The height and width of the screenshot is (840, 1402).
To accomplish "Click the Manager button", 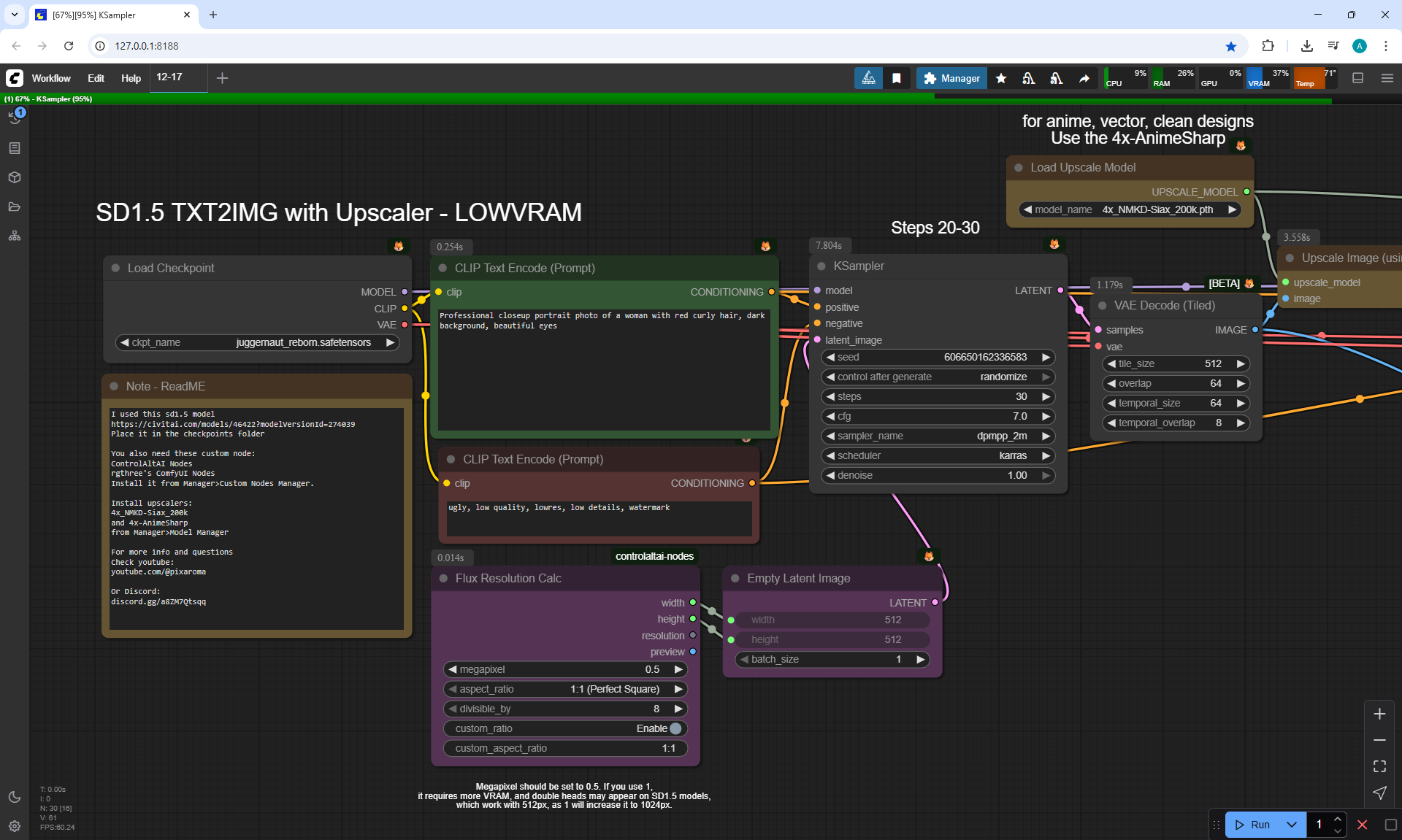I will (x=951, y=78).
